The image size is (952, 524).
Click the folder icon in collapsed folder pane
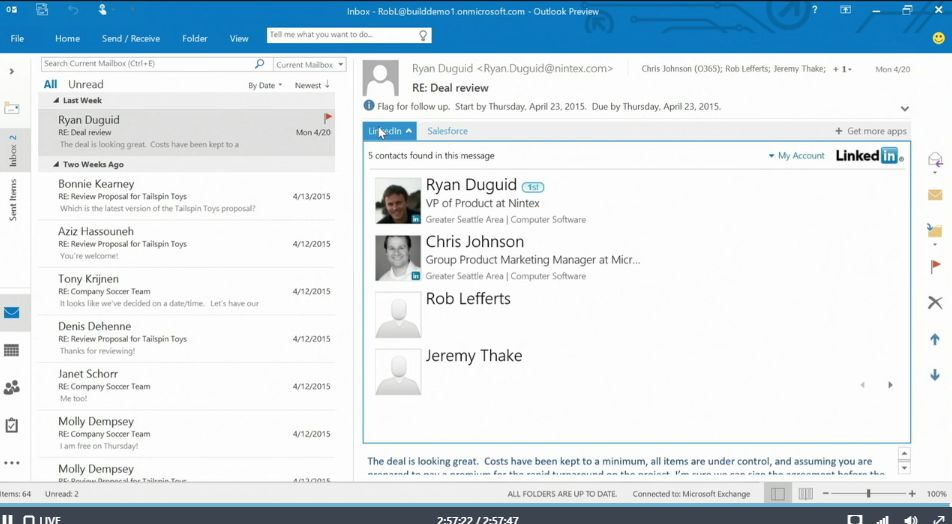pos(12,108)
